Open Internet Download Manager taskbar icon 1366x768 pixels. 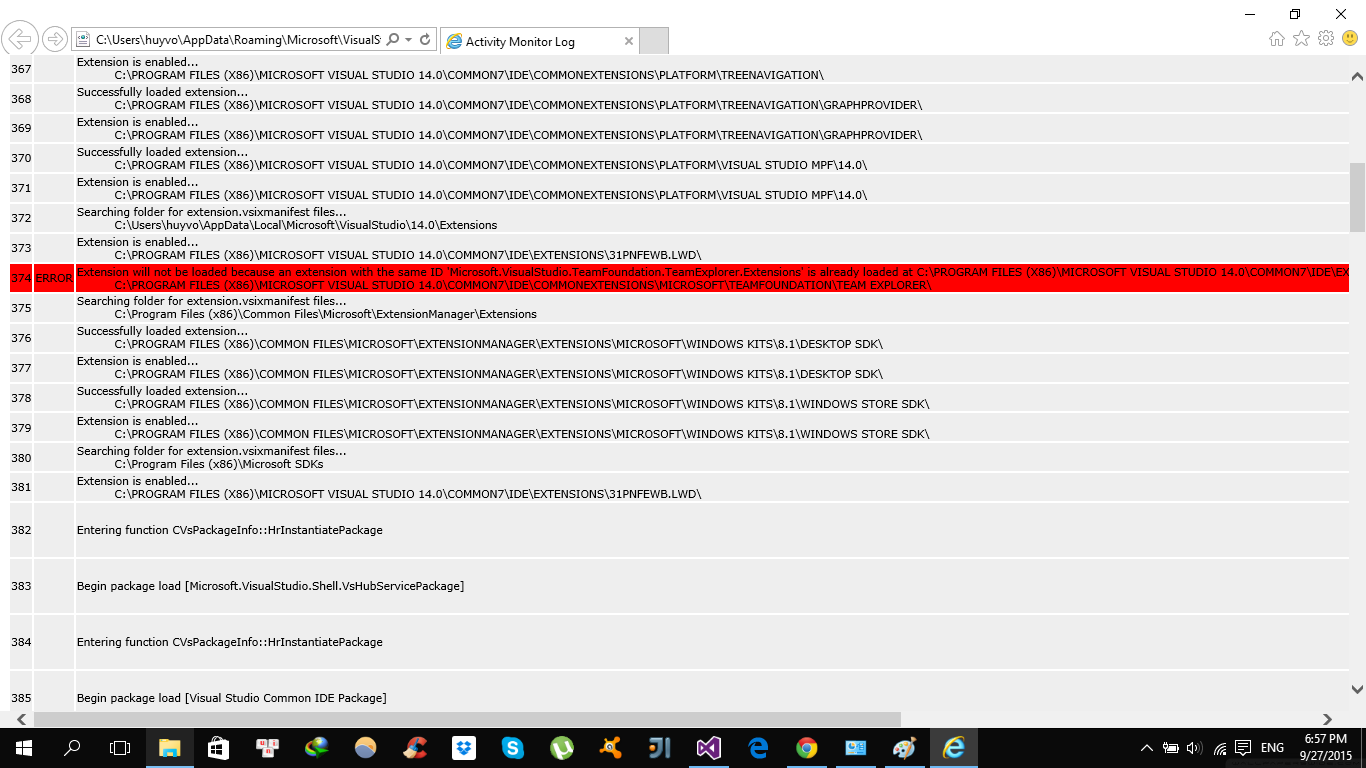tap(317, 748)
